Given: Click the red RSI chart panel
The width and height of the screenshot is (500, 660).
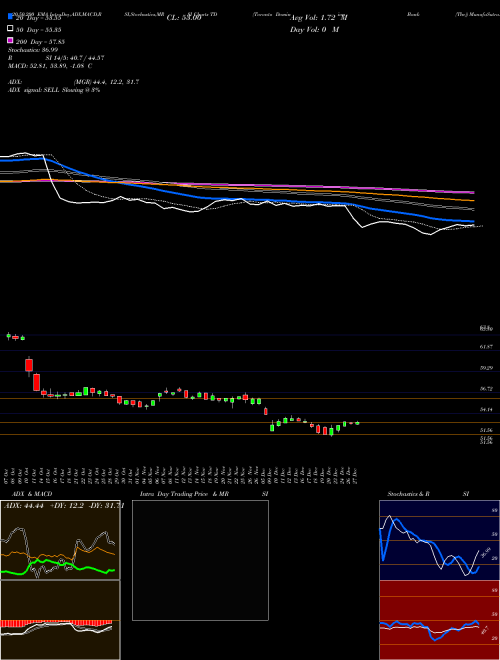Looking at the screenshot, I should click(439, 620).
